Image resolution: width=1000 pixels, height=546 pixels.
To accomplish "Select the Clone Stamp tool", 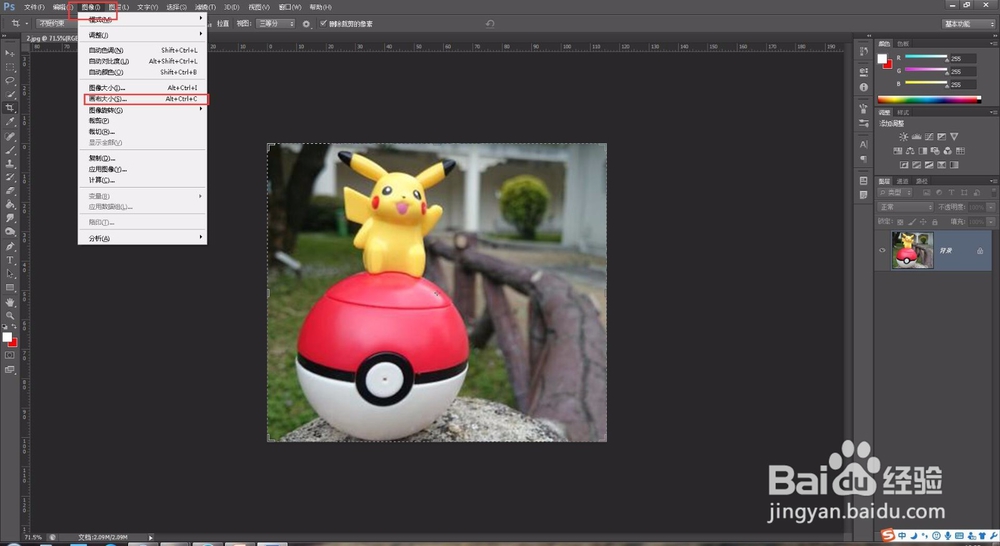I will [10, 164].
